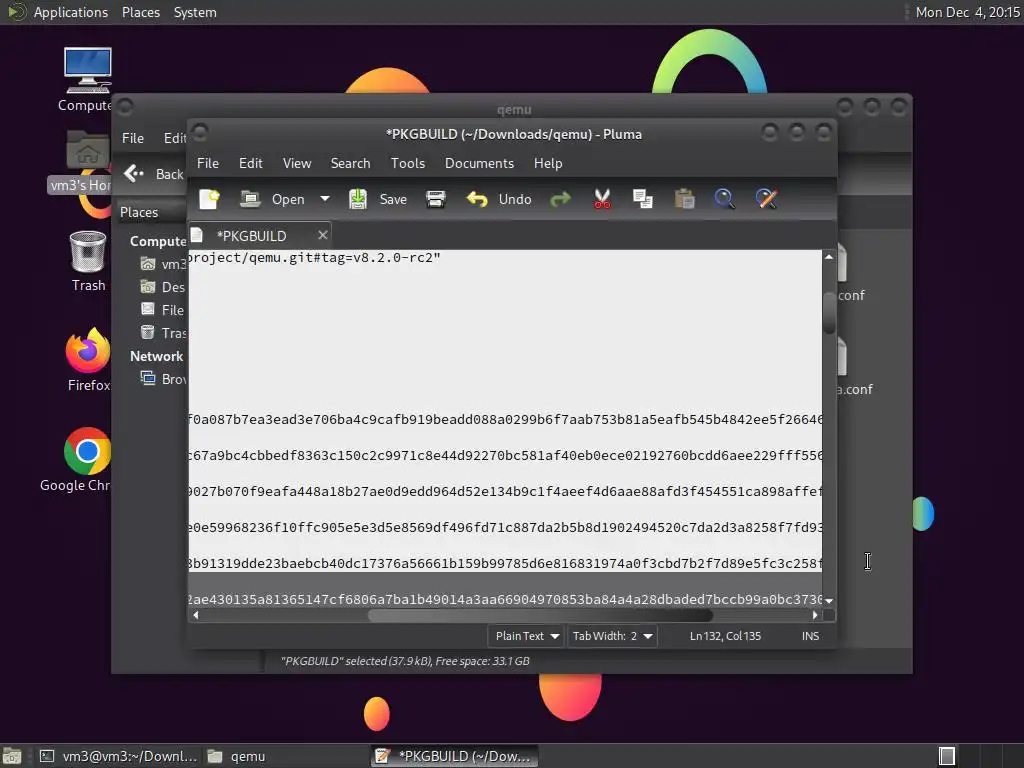Click the hash line starting 3b91319dde
1024x768 pixels.
tap(505, 563)
